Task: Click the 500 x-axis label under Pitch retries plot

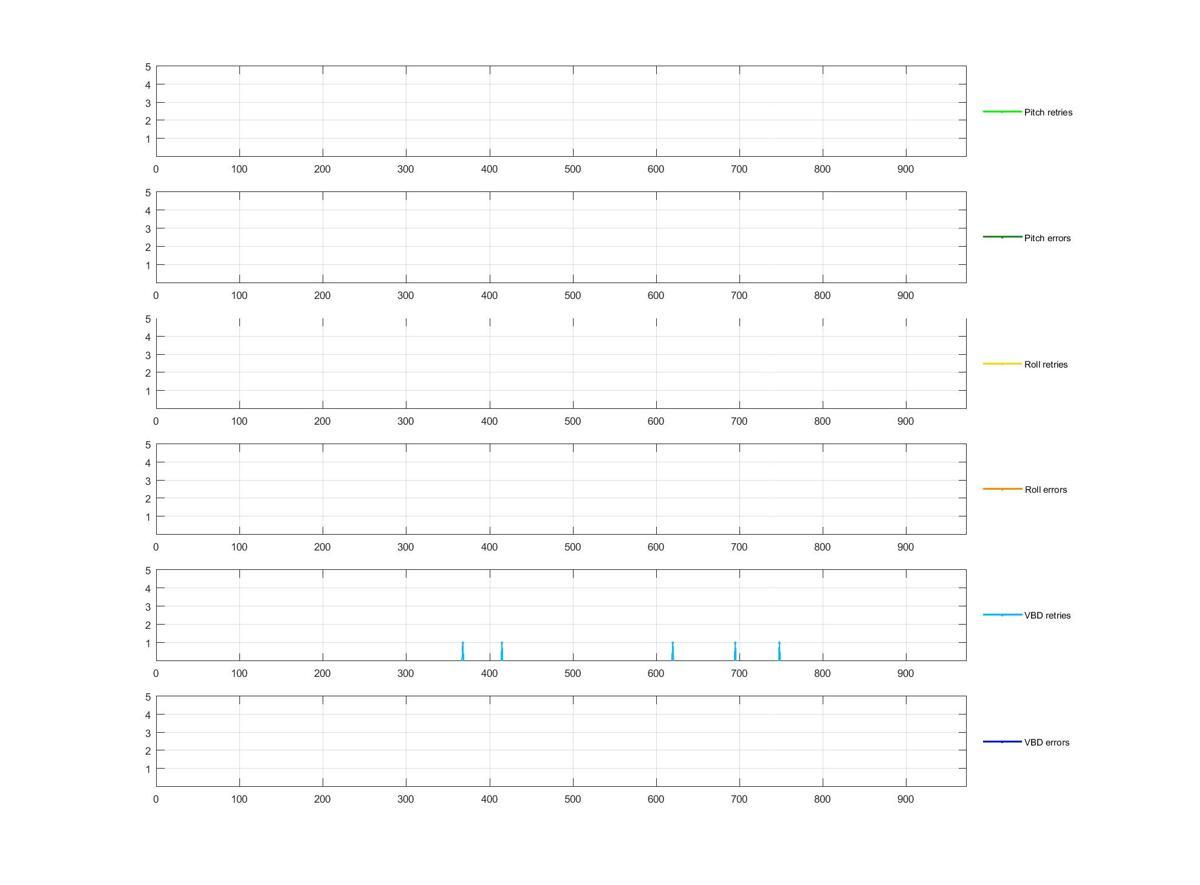Action: coord(572,169)
